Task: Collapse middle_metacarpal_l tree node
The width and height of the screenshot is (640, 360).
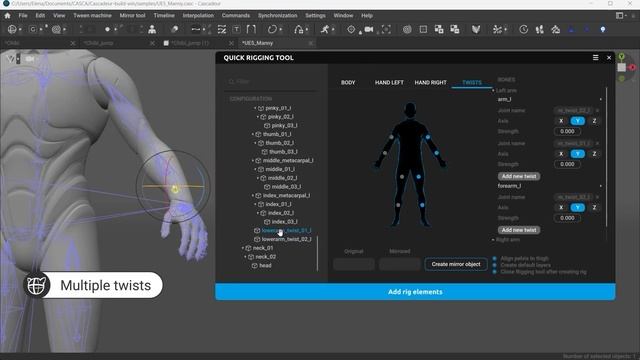Action: pyautogui.click(x=253, y=160)
